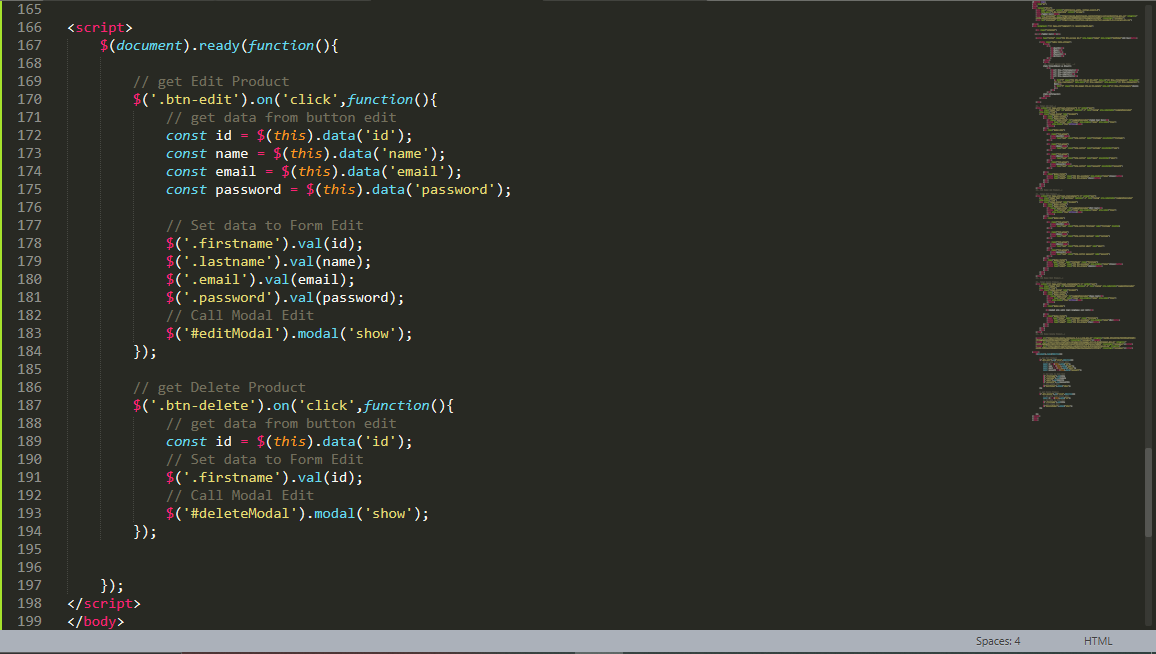Viewport: 1156px width, 654px height.
Task: Click the minimap code overview
Action: pos(1087,212)
